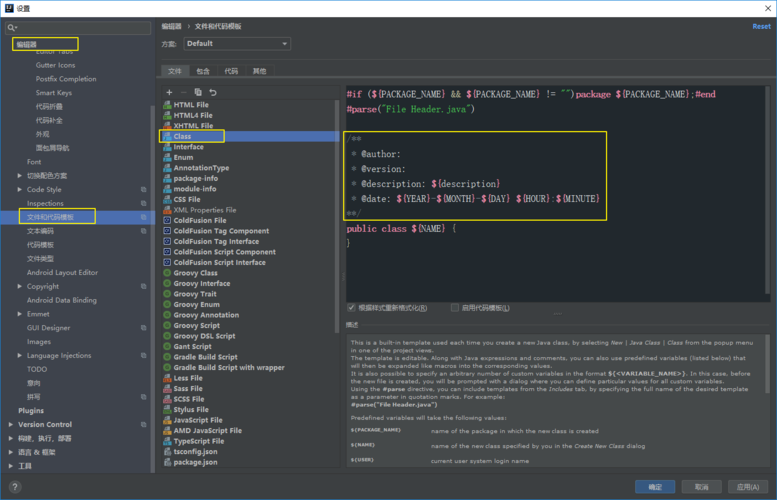Click the Cancel button
This screenshot has height=500, width=777.
[701, 487]
